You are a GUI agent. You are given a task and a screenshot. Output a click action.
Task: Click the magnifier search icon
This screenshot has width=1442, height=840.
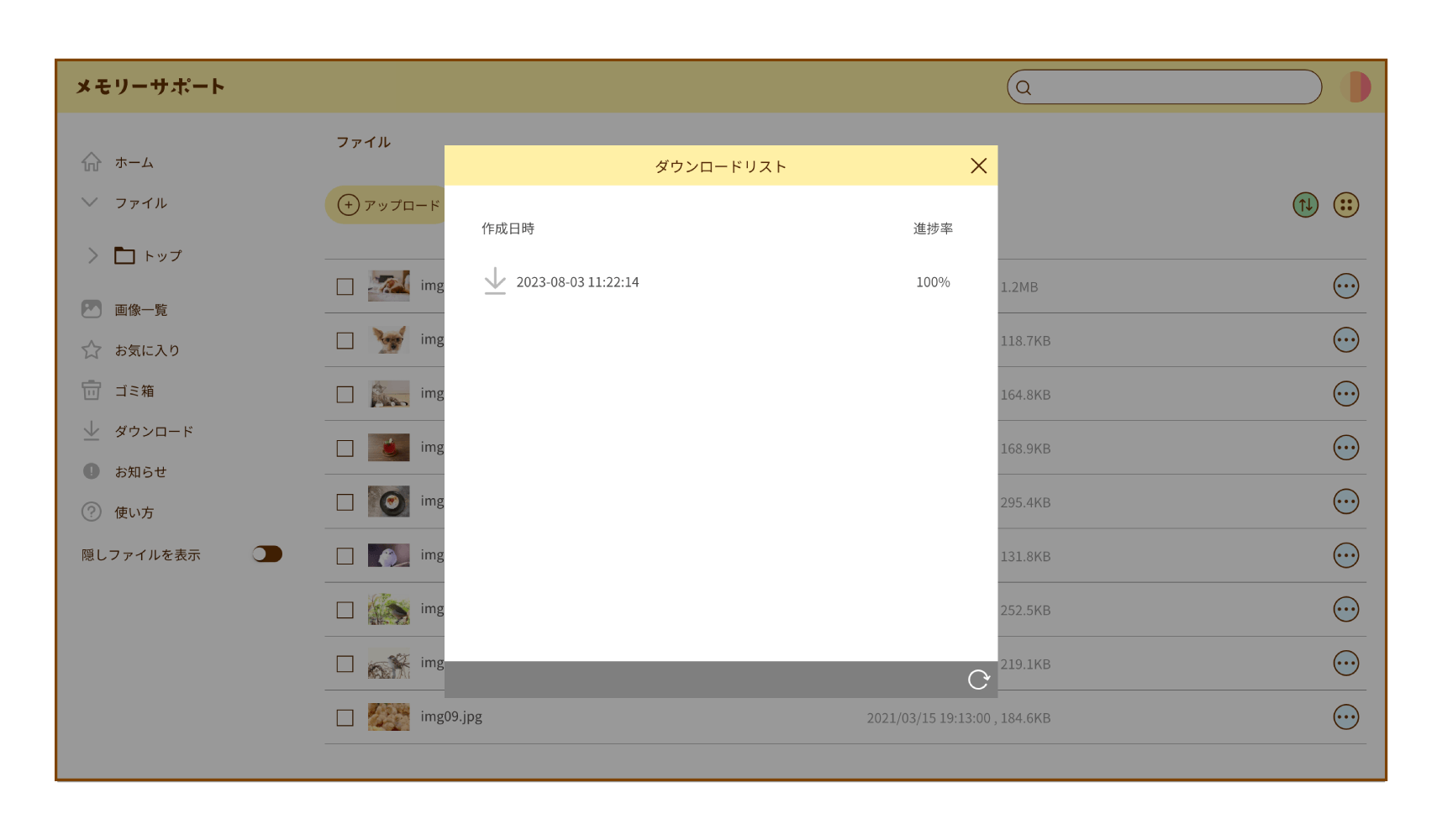pyautogui.click(x=1024, y=87)
